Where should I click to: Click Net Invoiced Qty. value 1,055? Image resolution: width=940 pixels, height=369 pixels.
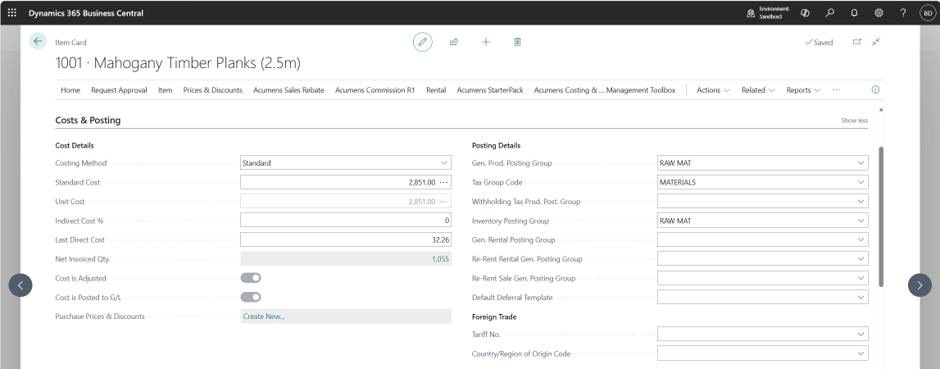tap(440, 259)
